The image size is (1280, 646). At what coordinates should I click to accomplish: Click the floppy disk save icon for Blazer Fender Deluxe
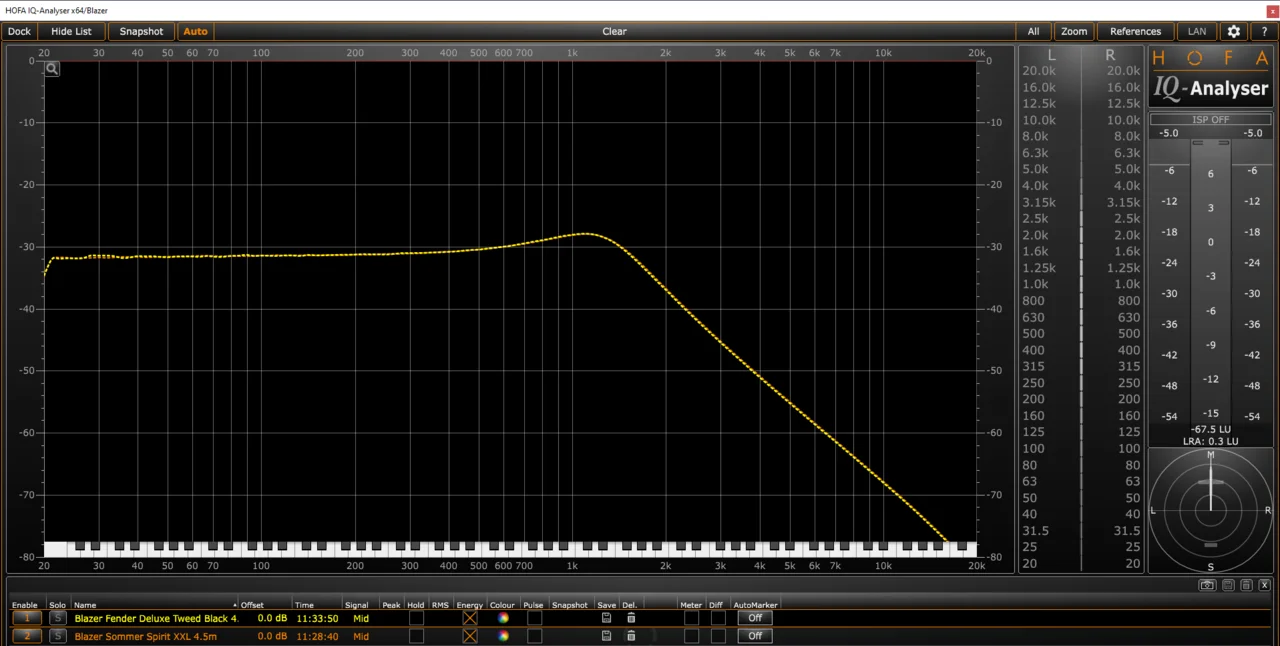[606, 618]
